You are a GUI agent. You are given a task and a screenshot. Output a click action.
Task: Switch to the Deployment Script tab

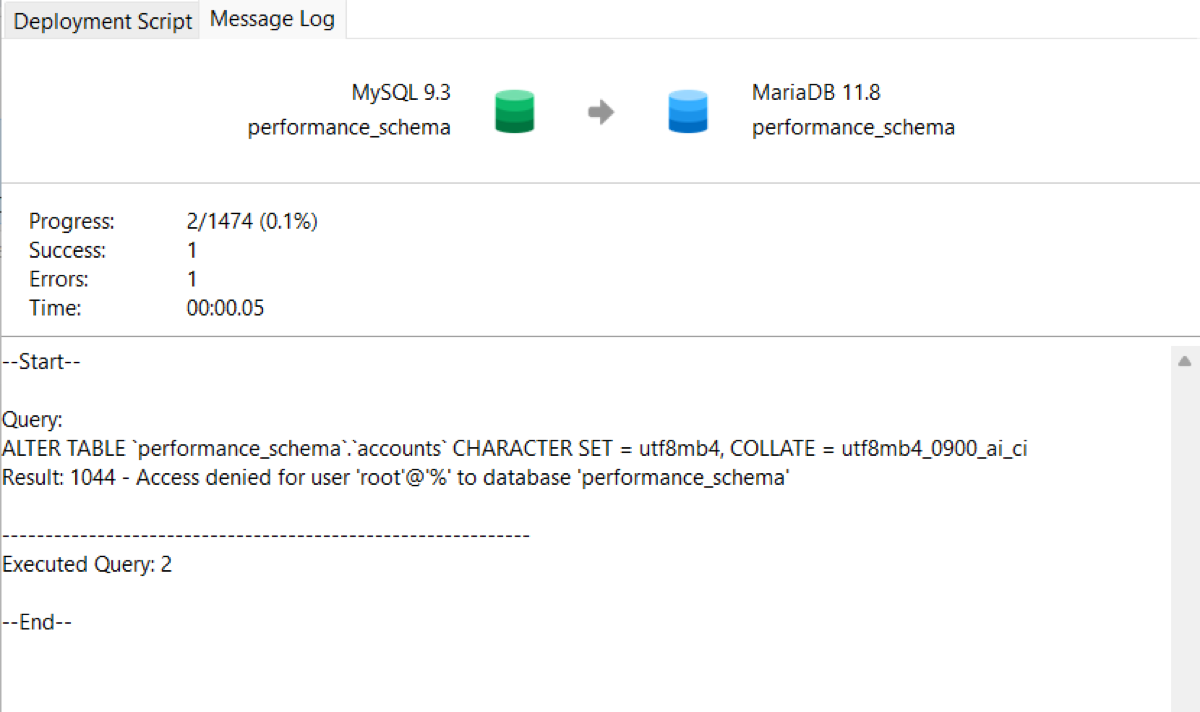coord(103,21)
